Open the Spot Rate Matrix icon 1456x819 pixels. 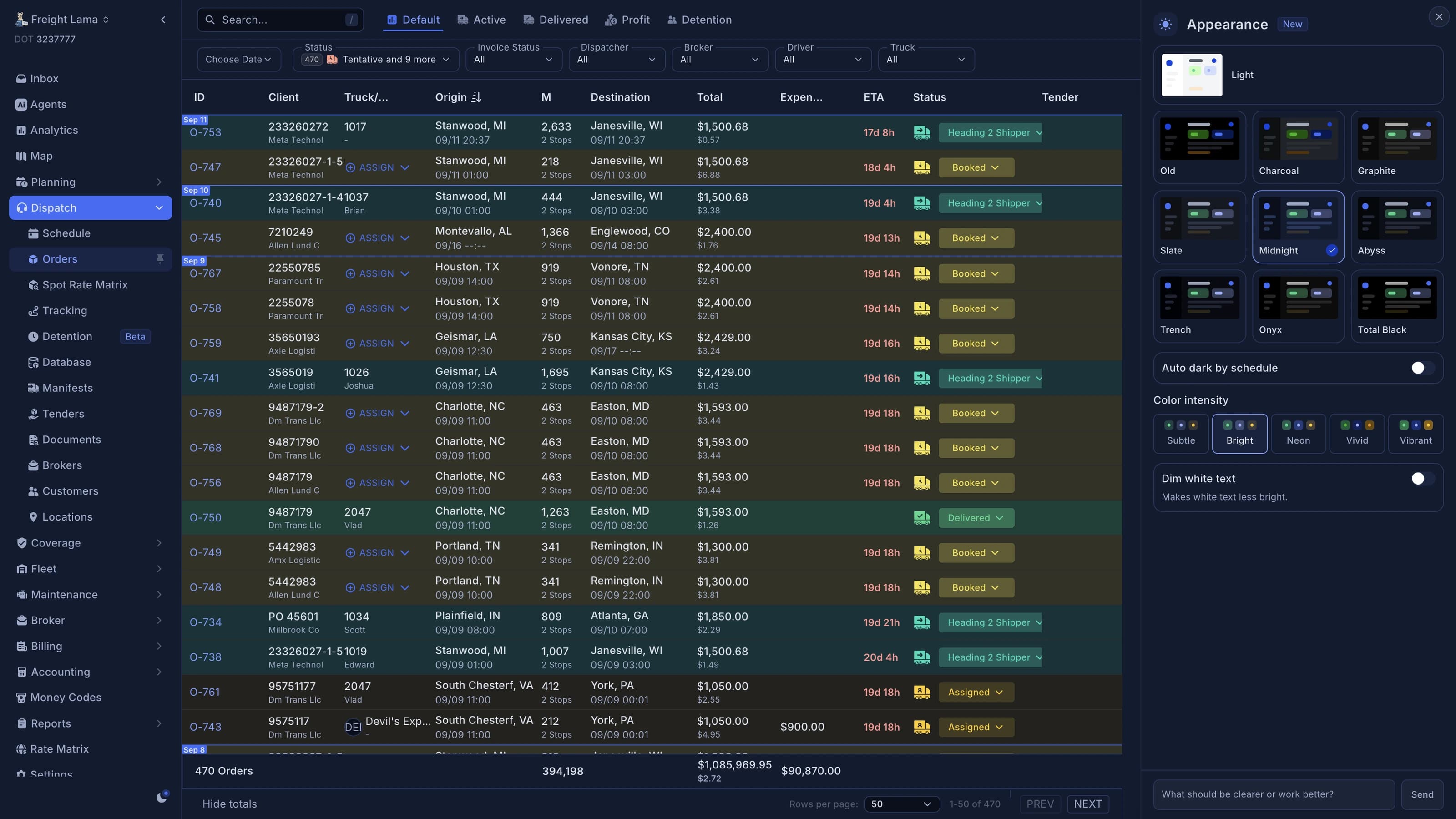click(33, 285)
